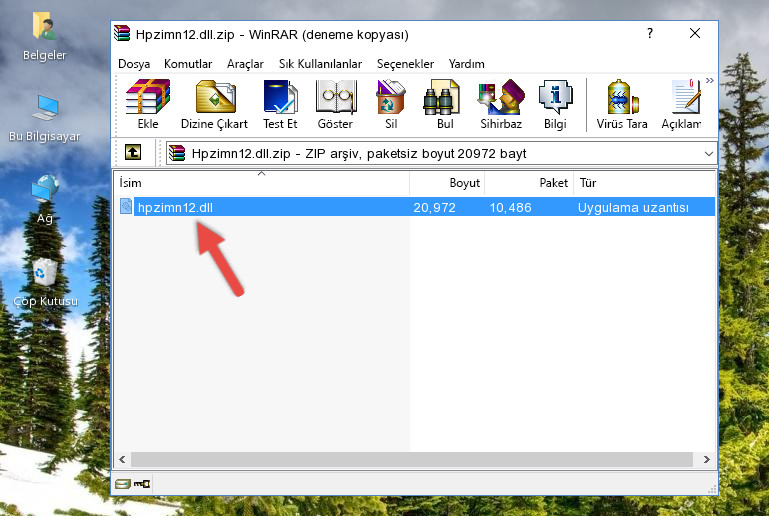Sort files by Tür column

pos(644,182)
